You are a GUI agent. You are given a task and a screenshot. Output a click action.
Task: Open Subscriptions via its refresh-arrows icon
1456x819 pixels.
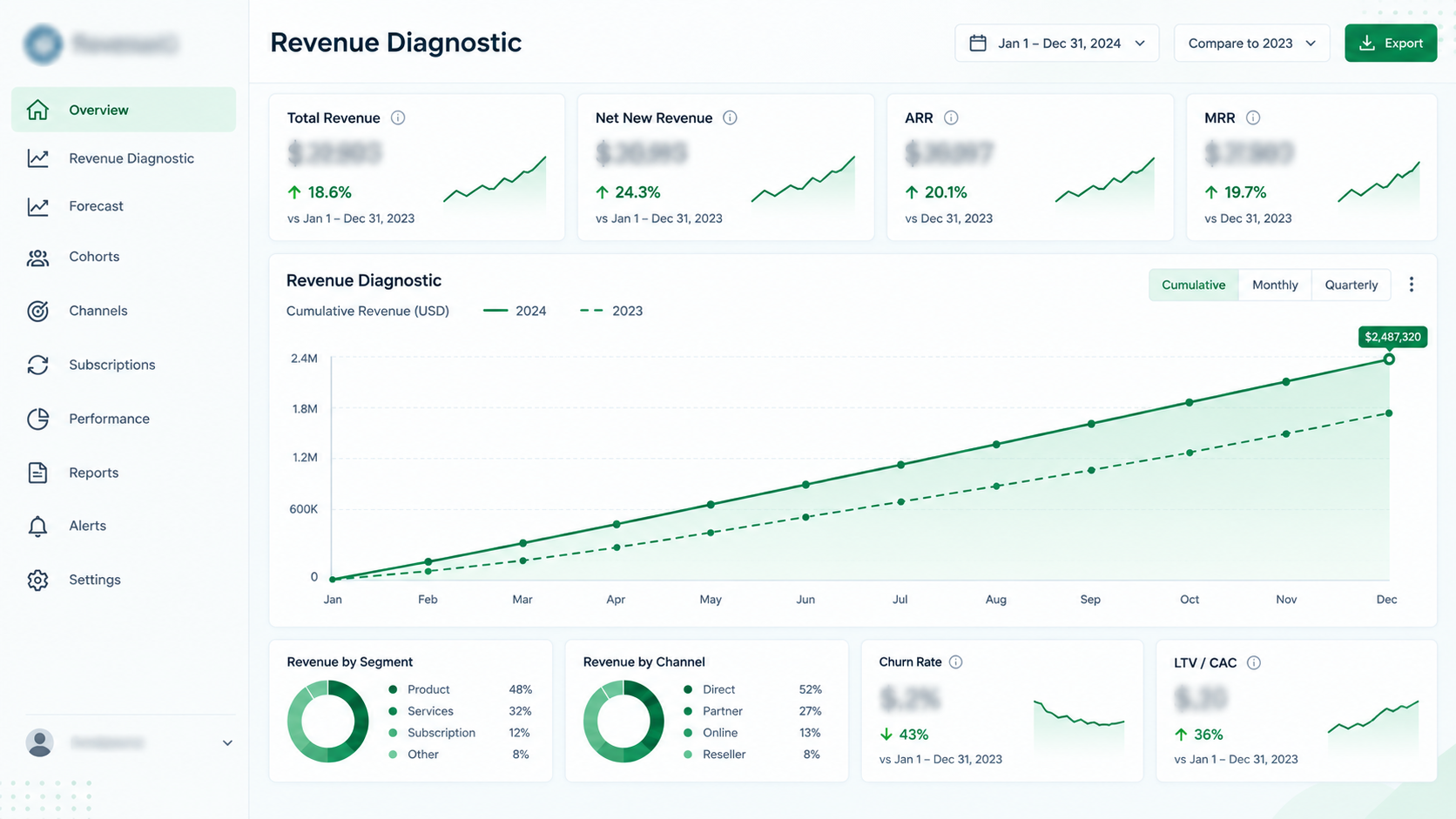[37, 365]
